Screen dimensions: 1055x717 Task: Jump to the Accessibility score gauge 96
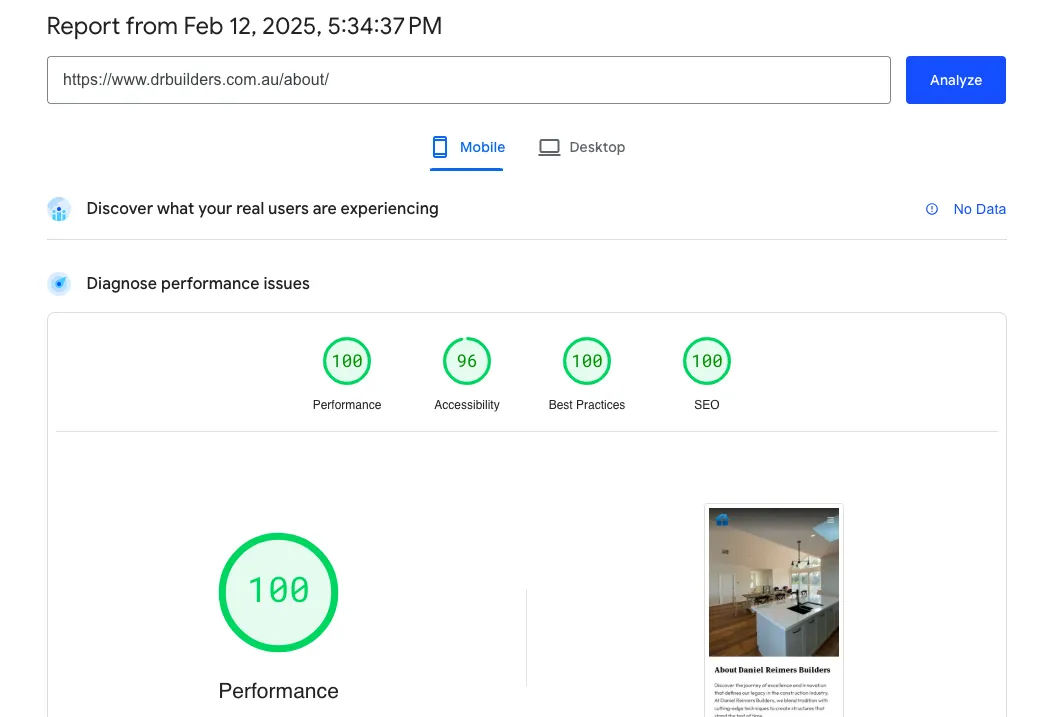[x=467, y=361]
